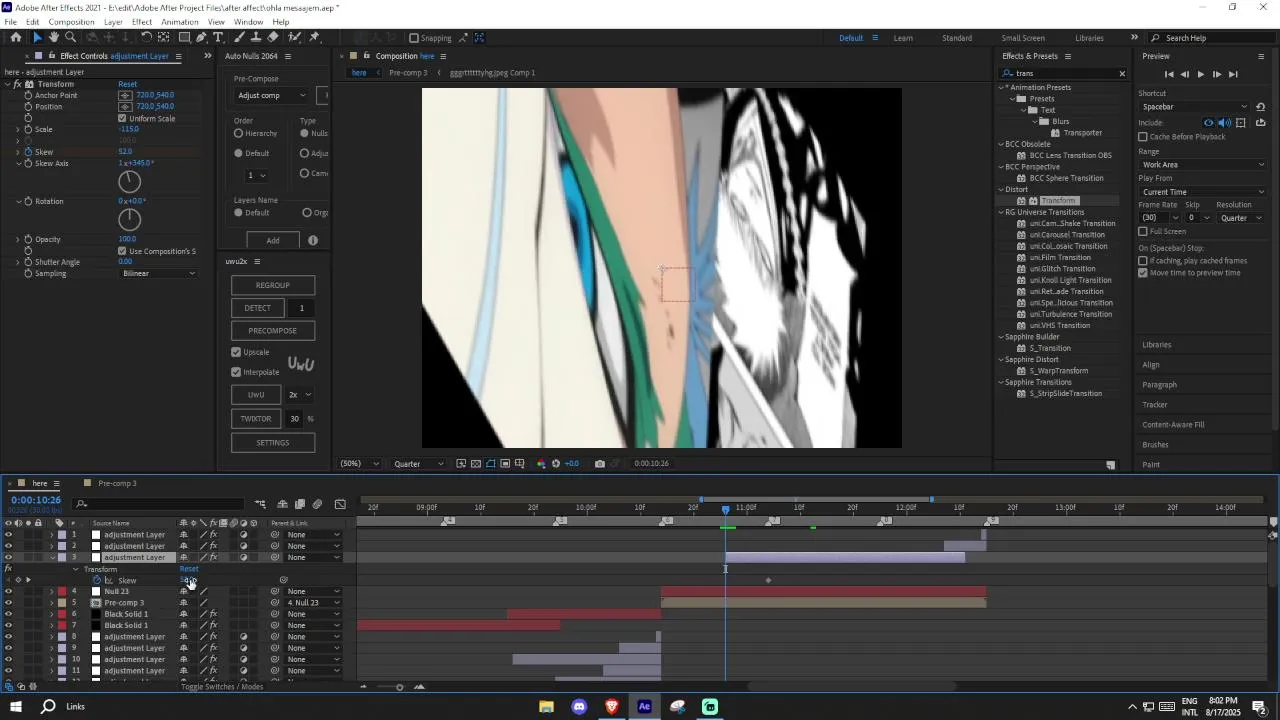
Task: Select the Clone Stamp tool
Action: pos(256,37)
